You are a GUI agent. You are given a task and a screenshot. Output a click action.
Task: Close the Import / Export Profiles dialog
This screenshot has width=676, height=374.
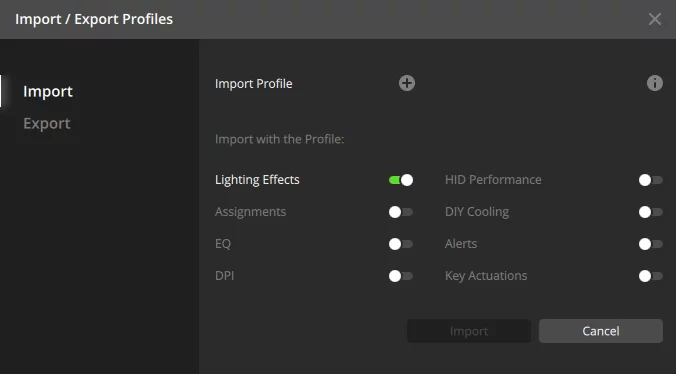pos(654,19)
